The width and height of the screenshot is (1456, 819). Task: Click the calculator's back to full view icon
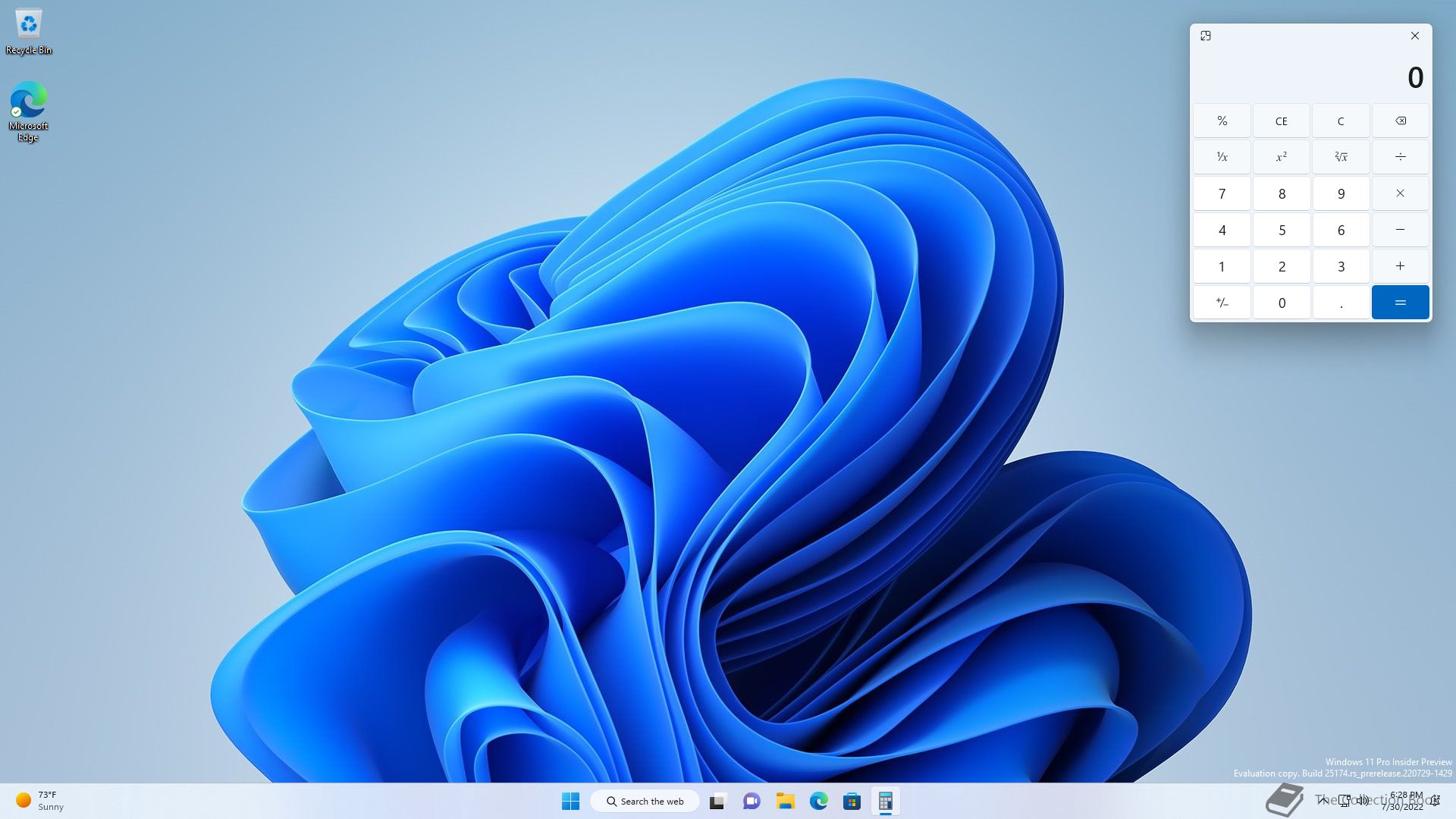point(1206,36)
